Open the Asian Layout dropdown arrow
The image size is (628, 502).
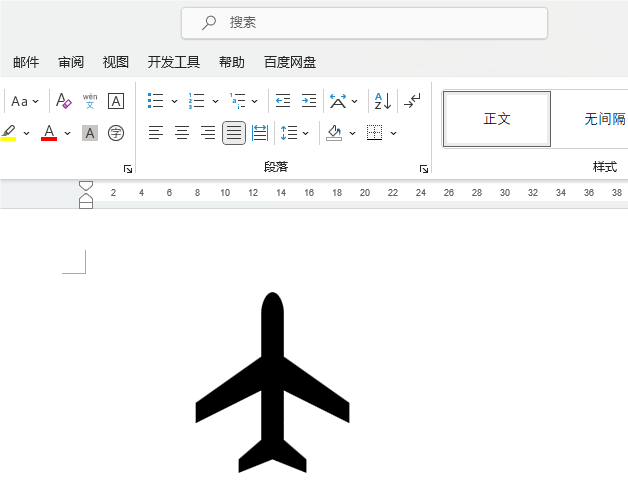pyautogui.click(x=354, y=101)
